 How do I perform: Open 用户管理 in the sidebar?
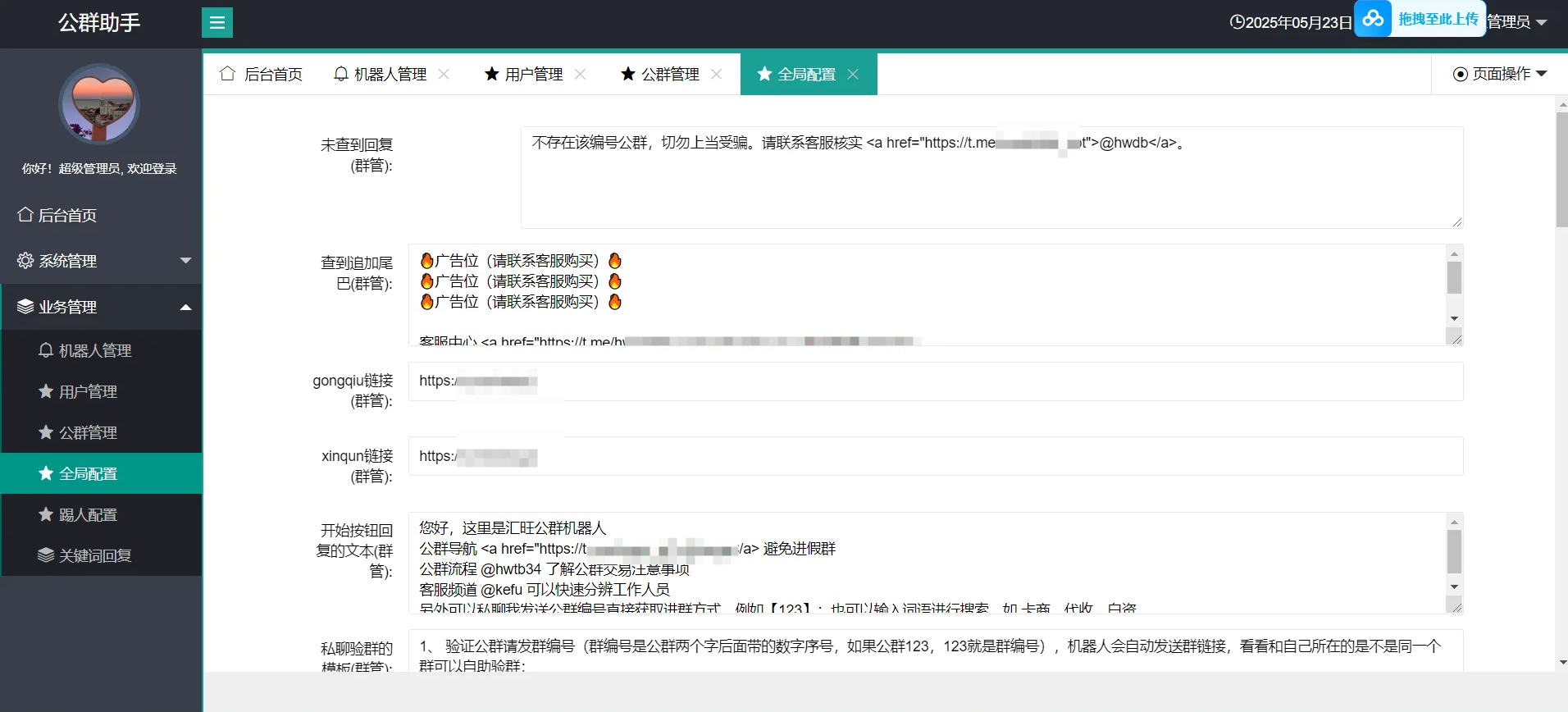[x=102, y=391]
